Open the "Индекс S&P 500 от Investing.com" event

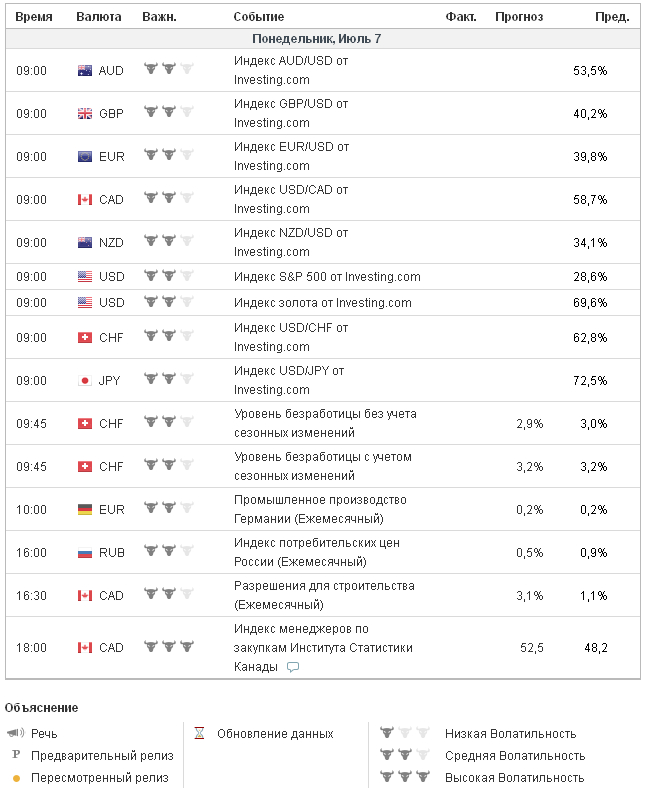(x=327, y=277)
